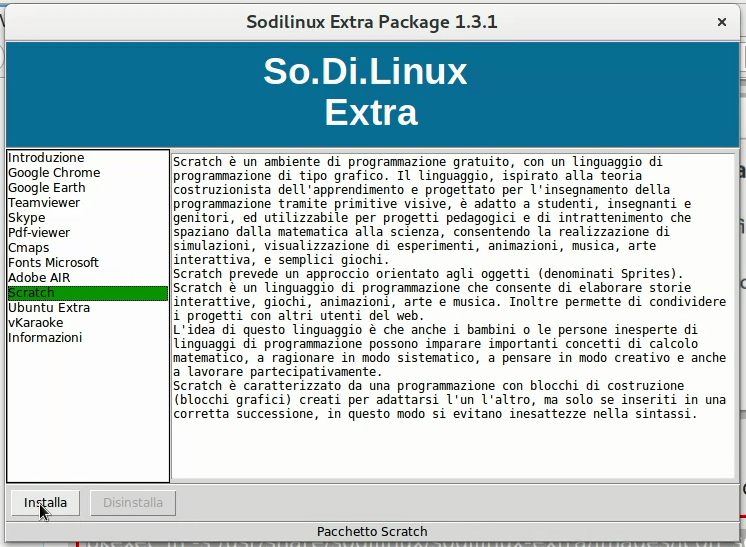Select the Pdf-viewer entry

[40, 233]
